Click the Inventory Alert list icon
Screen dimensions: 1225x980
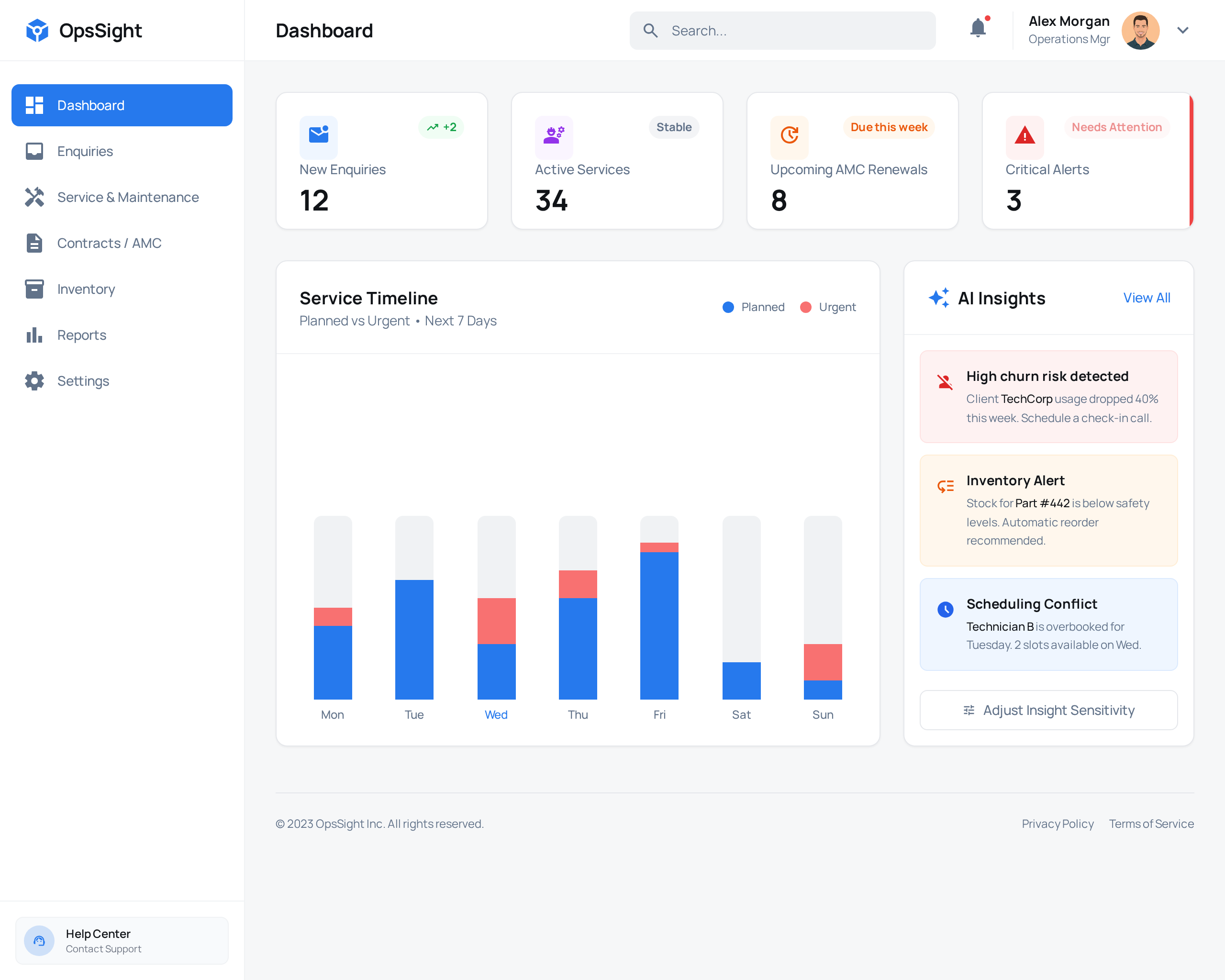(945, 486)
